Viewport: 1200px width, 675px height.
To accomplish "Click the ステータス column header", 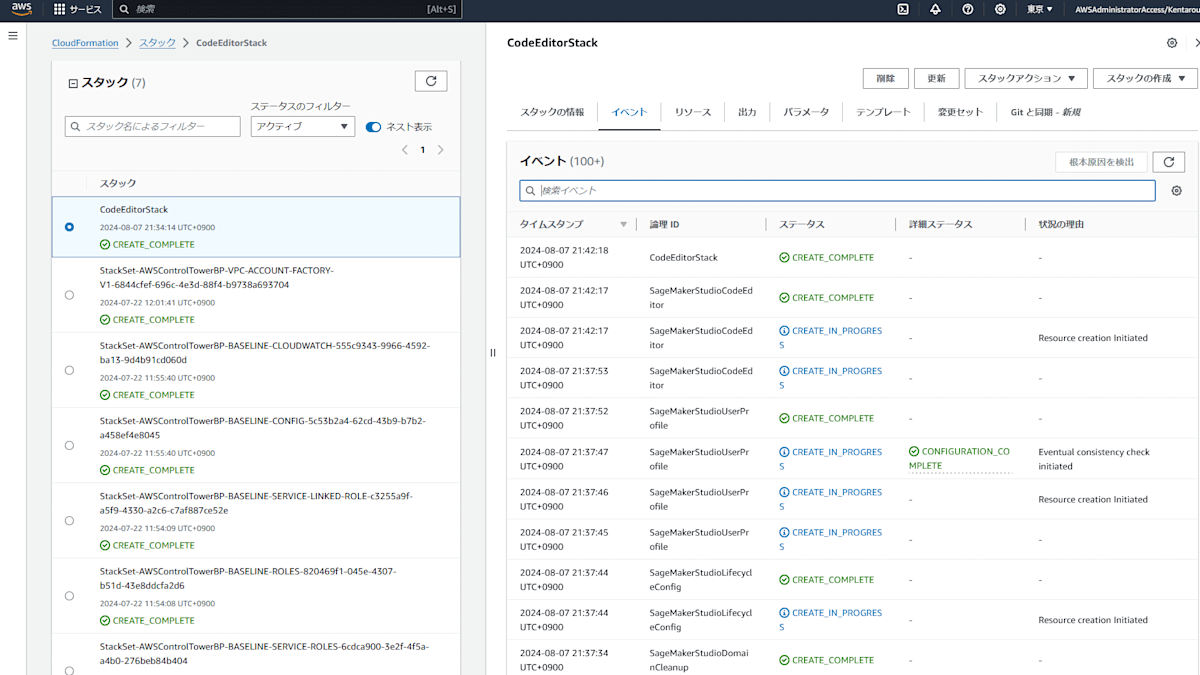I will (x=802, y=224).
